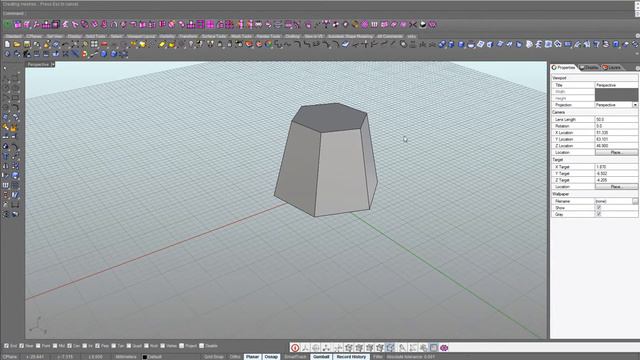The width and height of the screenshot is (640, 360).
Task: Toggle SmartTrack in status bar
Action: point(296,357)
